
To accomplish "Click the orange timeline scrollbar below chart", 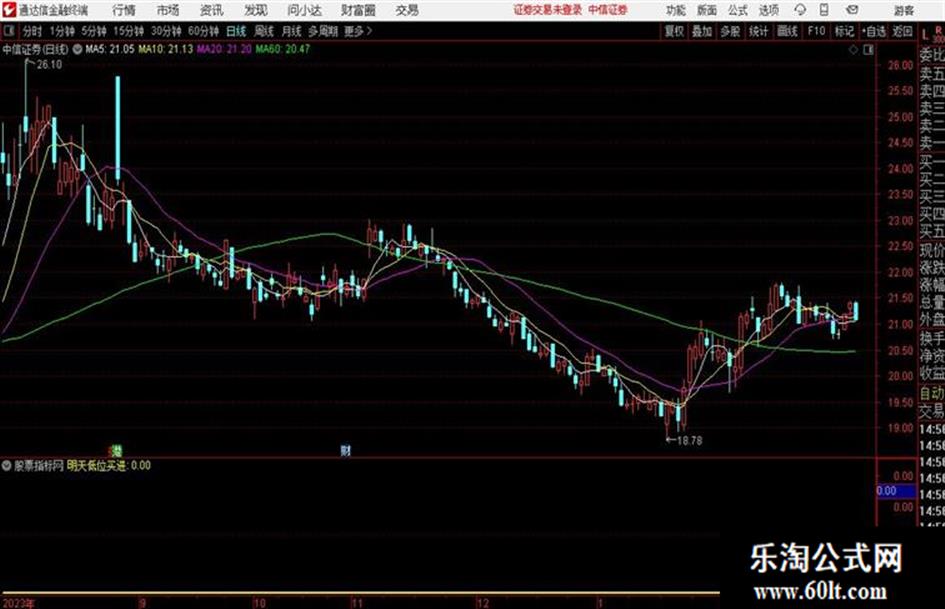I will [x=360, y=593].
